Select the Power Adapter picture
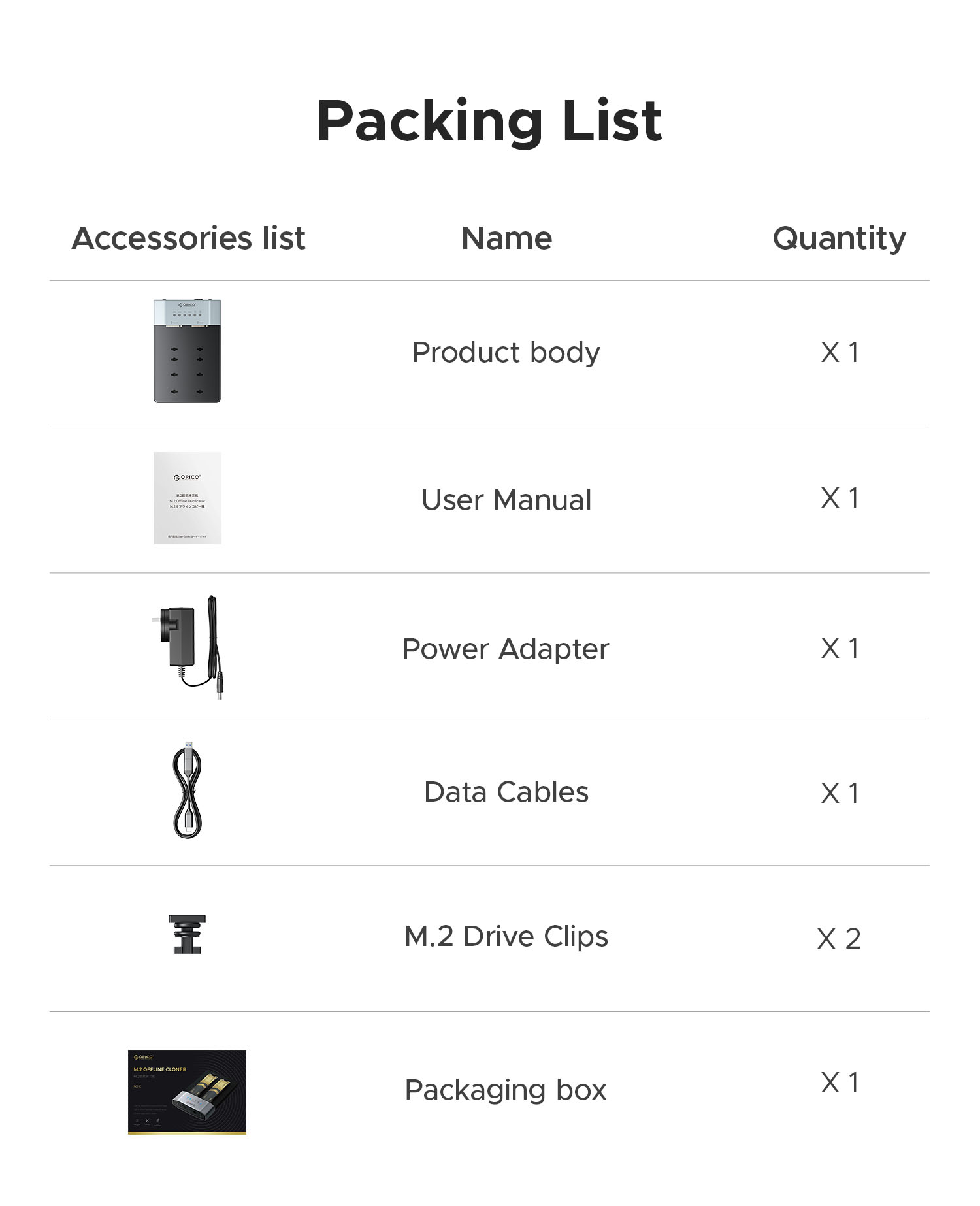This screenshot has width=980, height=1206. pos(191,647)
